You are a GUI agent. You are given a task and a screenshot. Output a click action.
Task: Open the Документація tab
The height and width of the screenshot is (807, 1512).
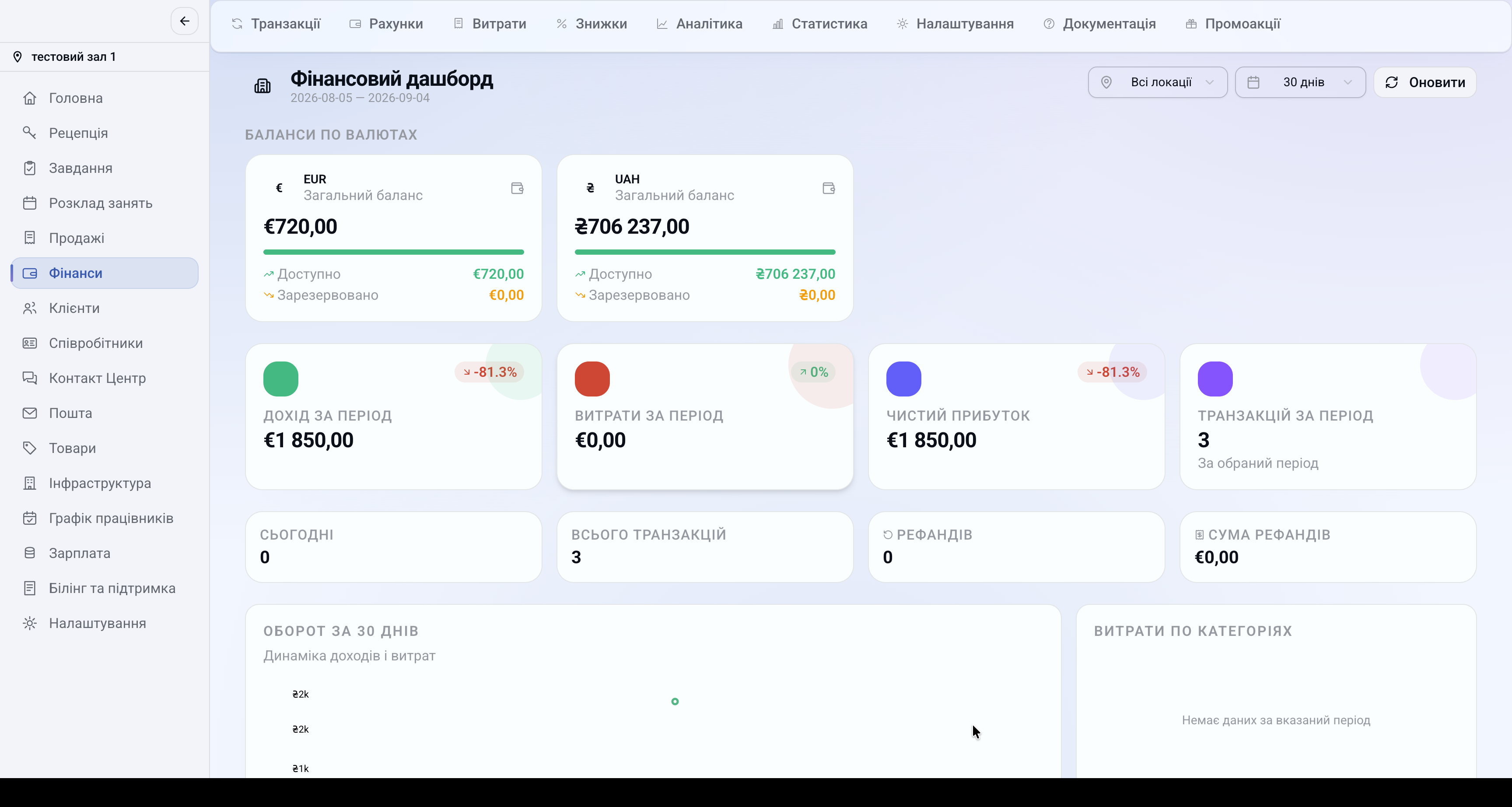coord(1100,24)
